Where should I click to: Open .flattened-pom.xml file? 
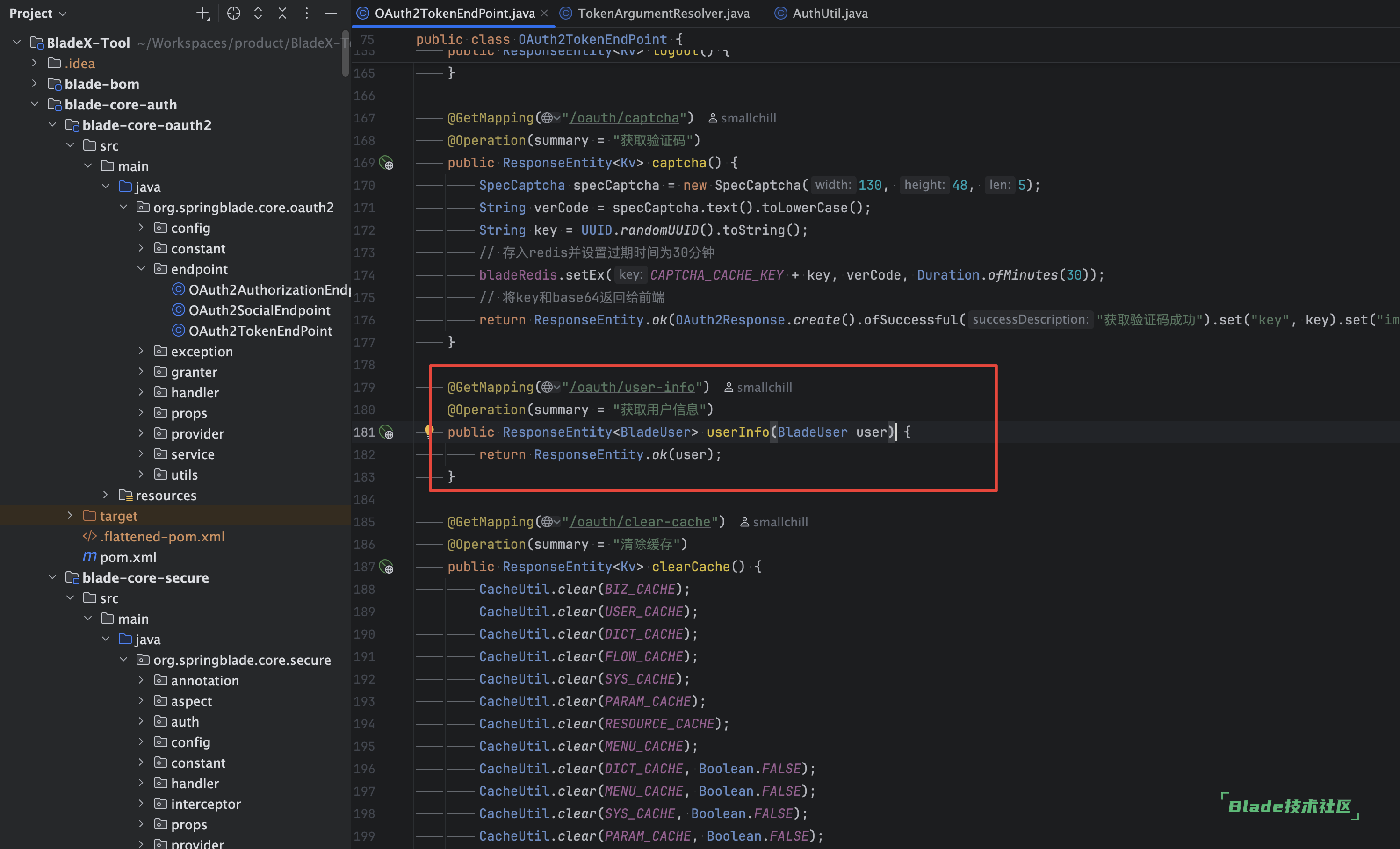(154, 536)
